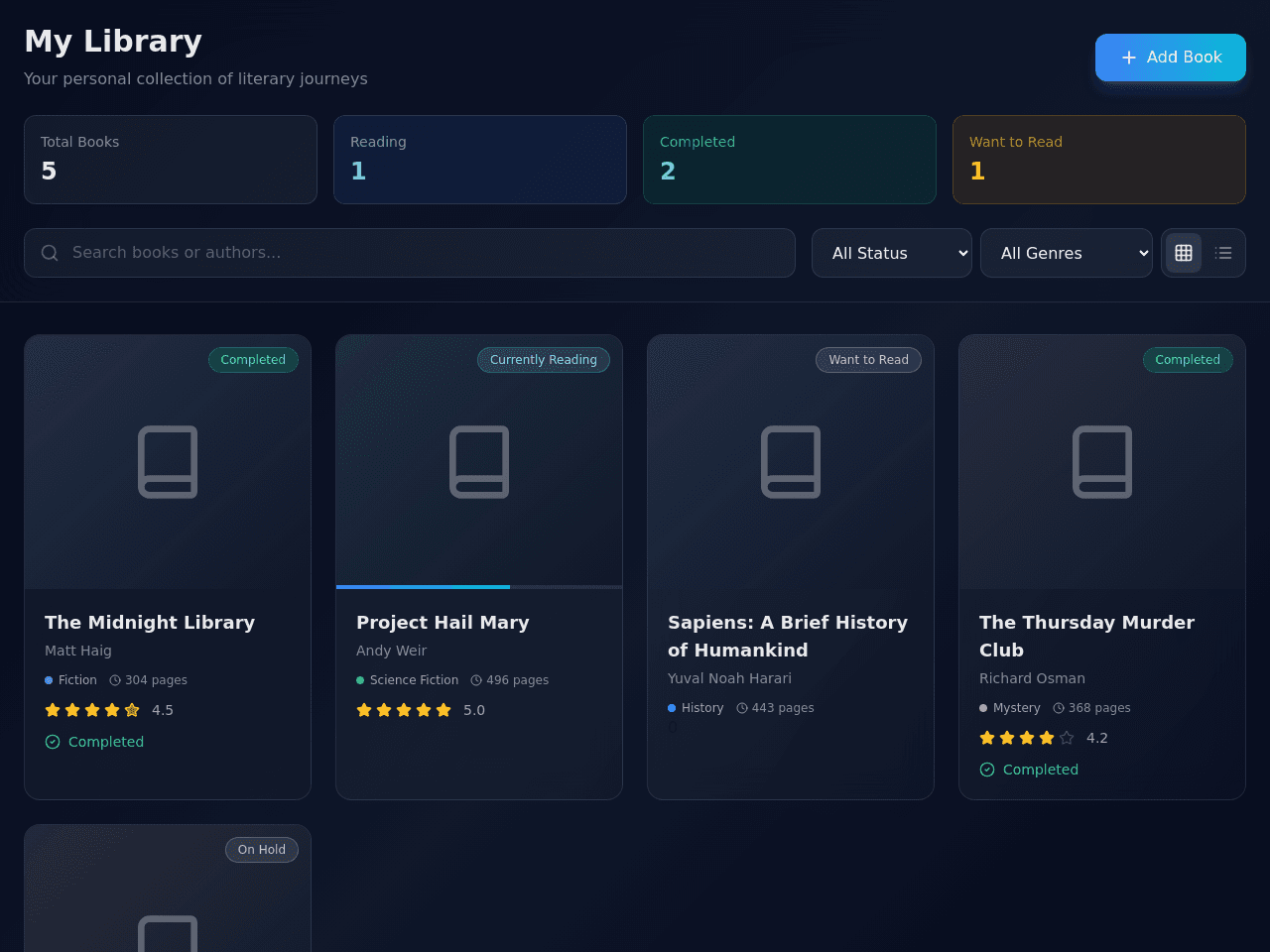
Task: Select the Total Books stat card
Action: pyautogui.click(x=171, y=160)
